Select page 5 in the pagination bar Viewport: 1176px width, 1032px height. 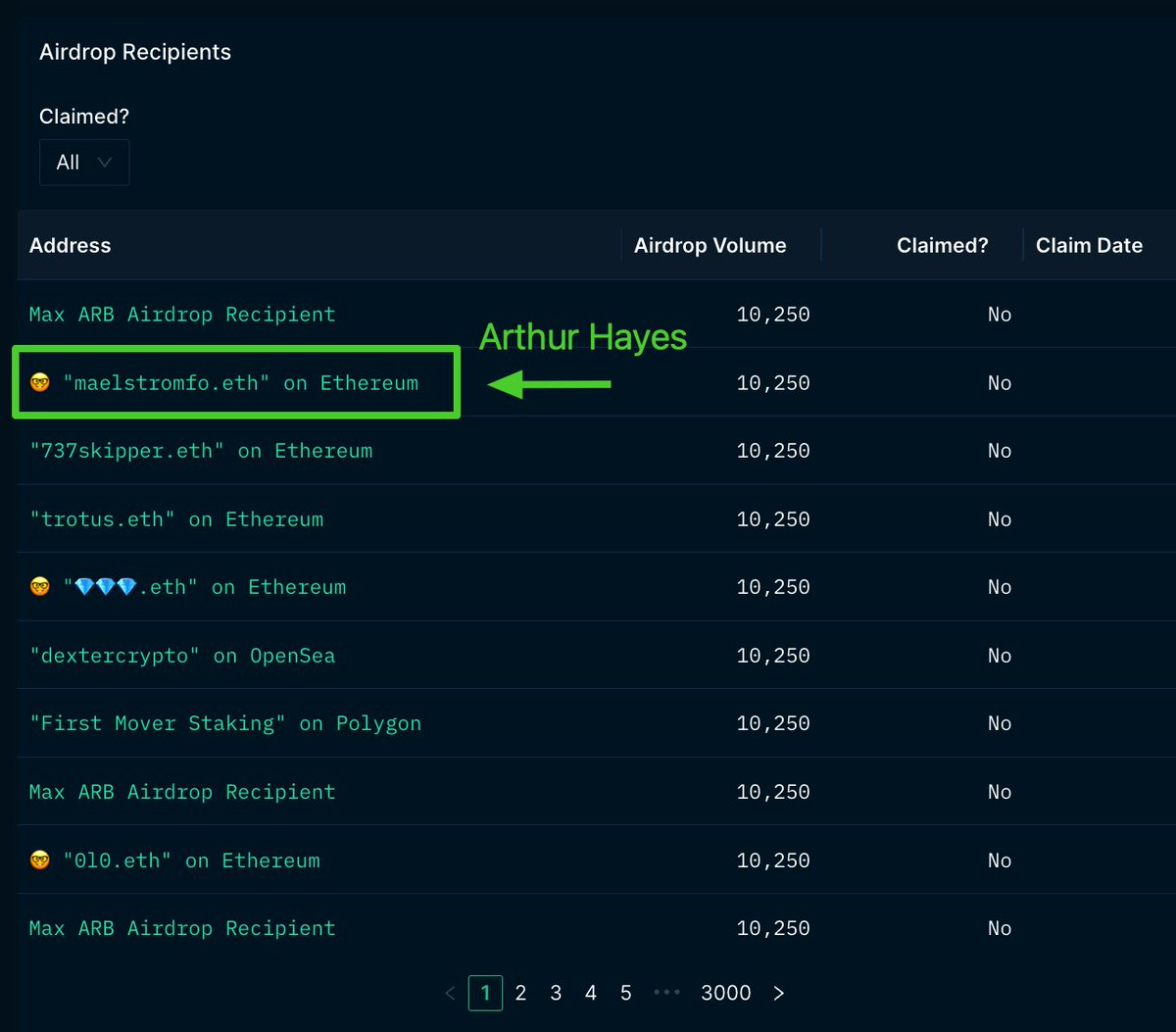pyautogui.click(x=625, y=993)
